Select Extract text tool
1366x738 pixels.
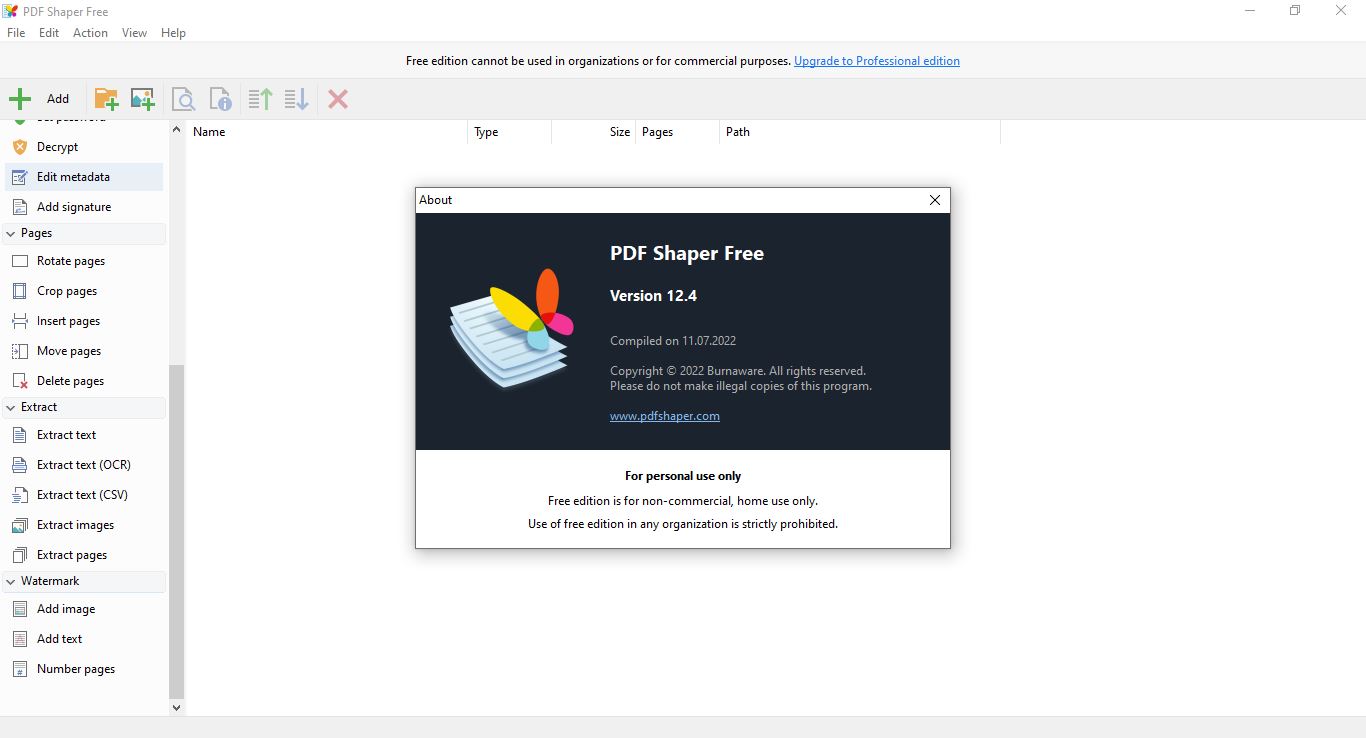coord(85,435)
